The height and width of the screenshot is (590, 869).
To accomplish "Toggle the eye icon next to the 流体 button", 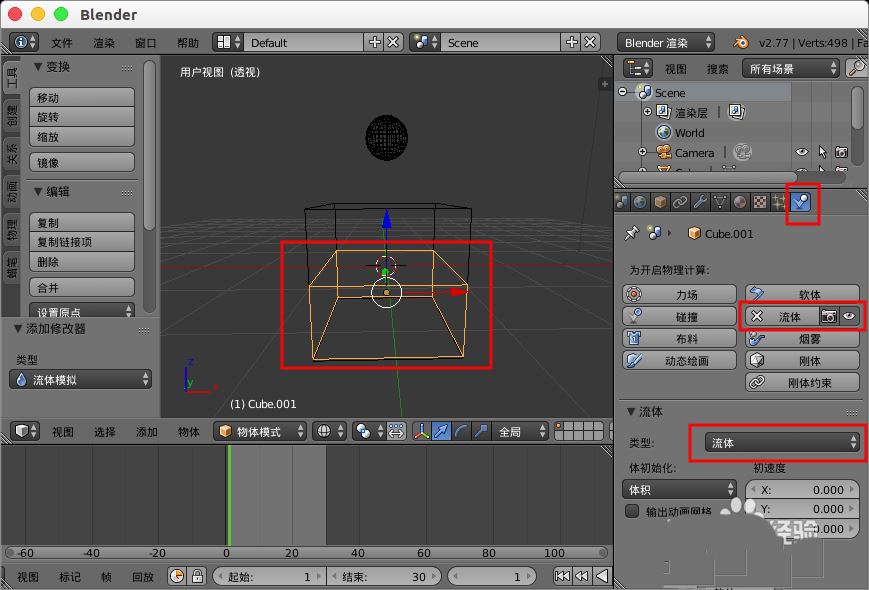I will 848,314.
